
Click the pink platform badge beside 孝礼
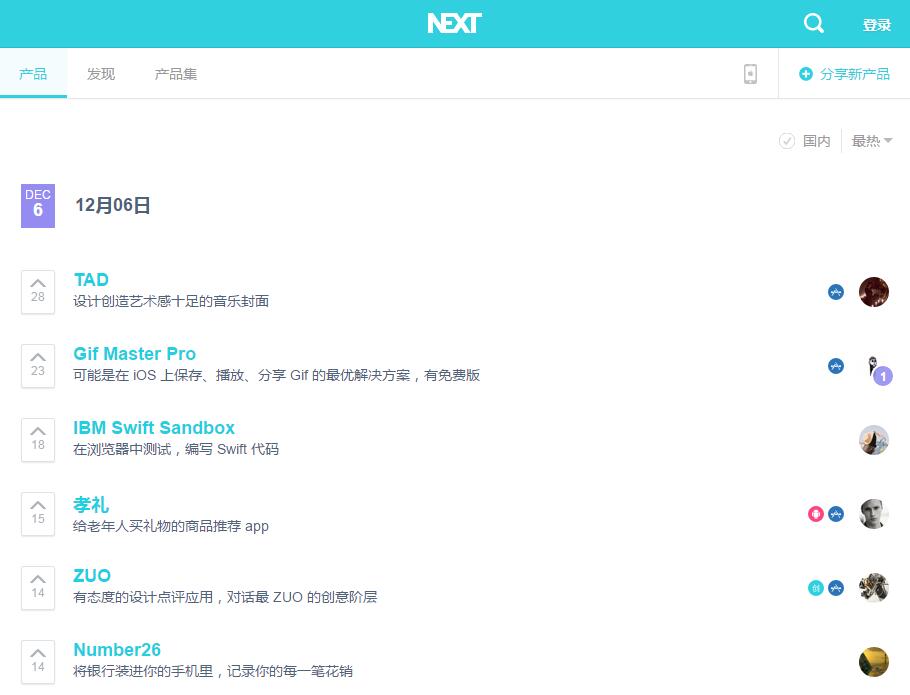pos(814,514)
